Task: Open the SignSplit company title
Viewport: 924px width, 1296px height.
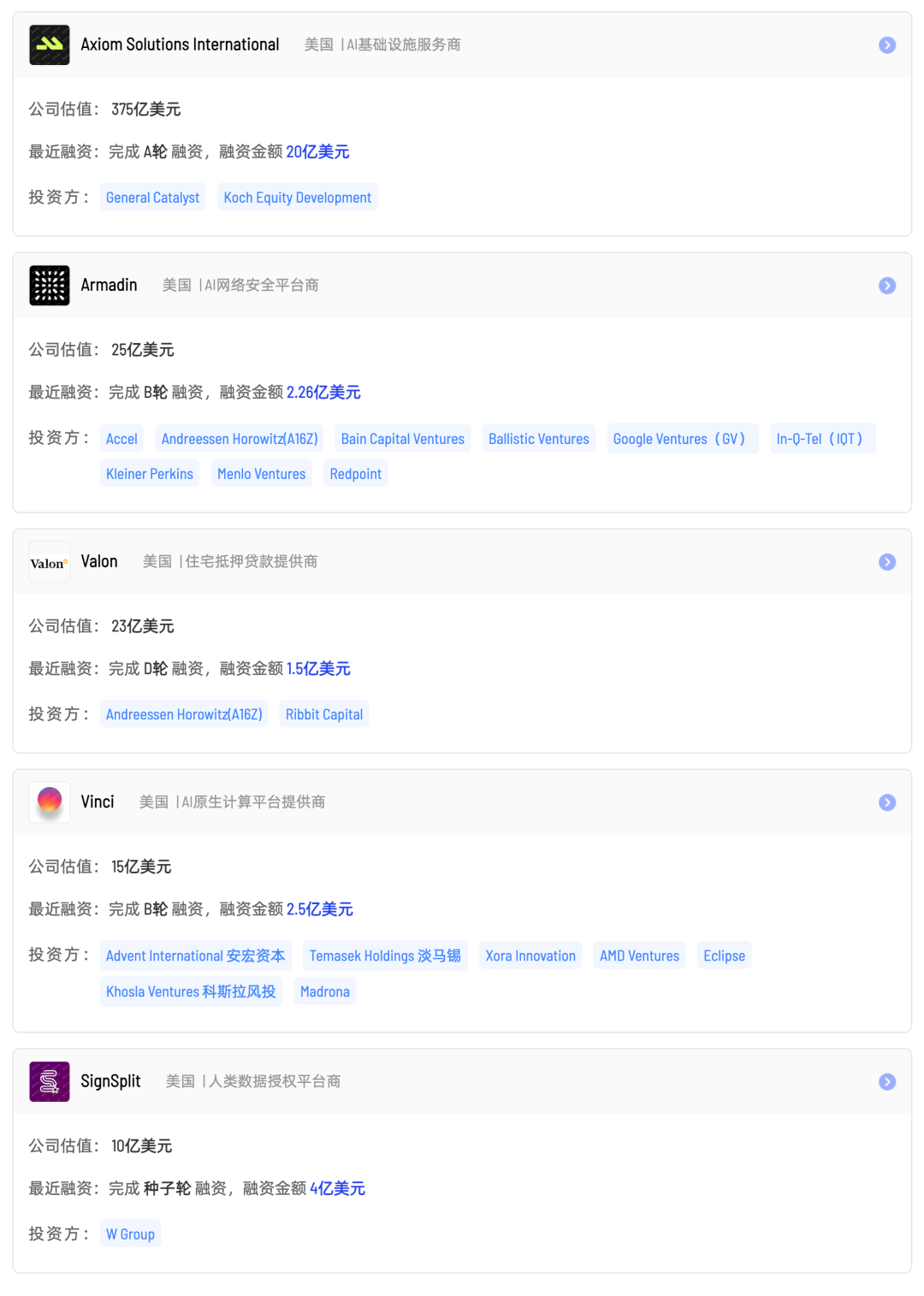Action: point(110,1081)
